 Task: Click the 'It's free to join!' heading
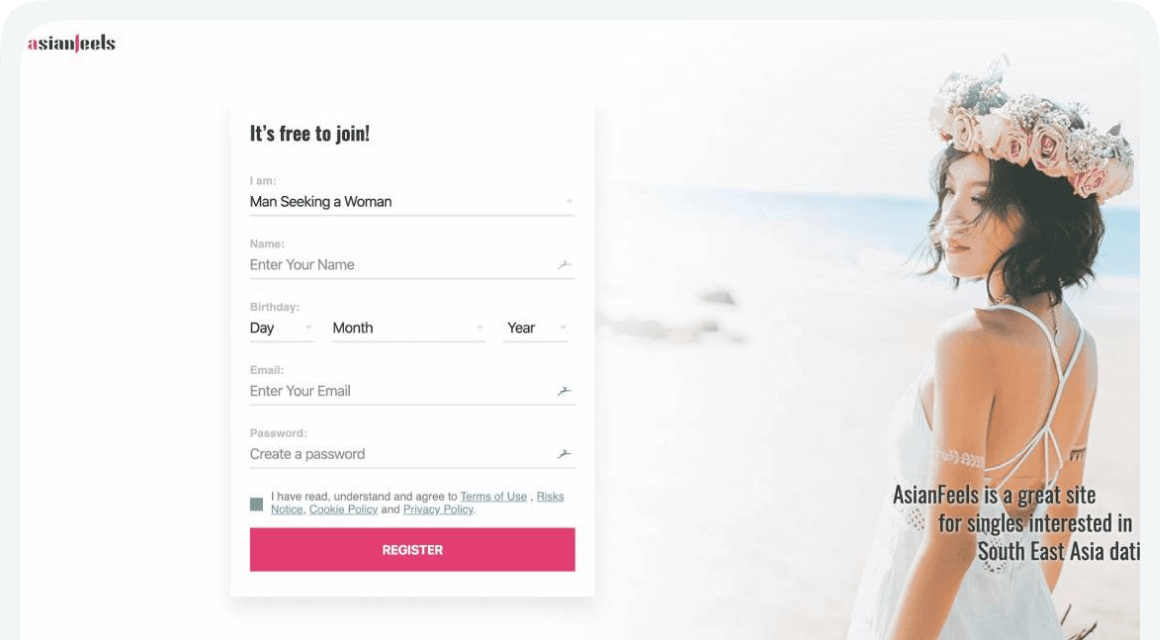click(310, 134)
